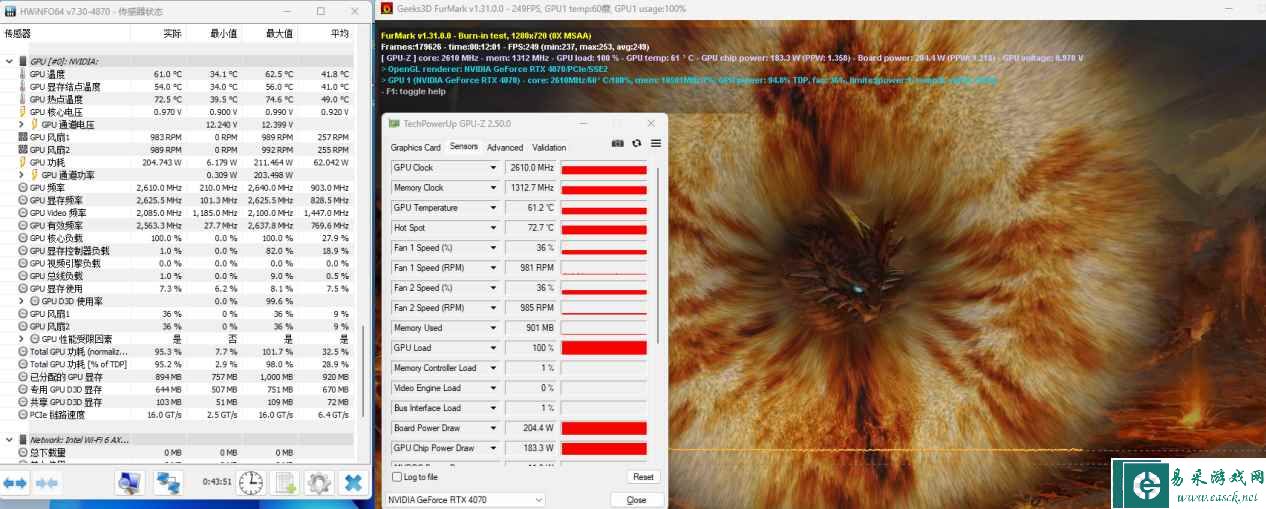Open the GPU Clock sensor dropdown
The height and width of the screenshot is (509, 1266).
(493, 168)
